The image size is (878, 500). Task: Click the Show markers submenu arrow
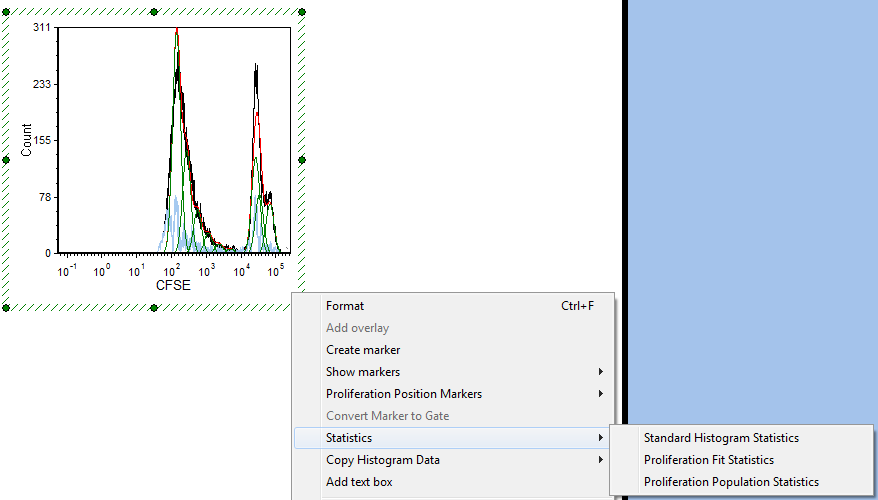(600, 372)
